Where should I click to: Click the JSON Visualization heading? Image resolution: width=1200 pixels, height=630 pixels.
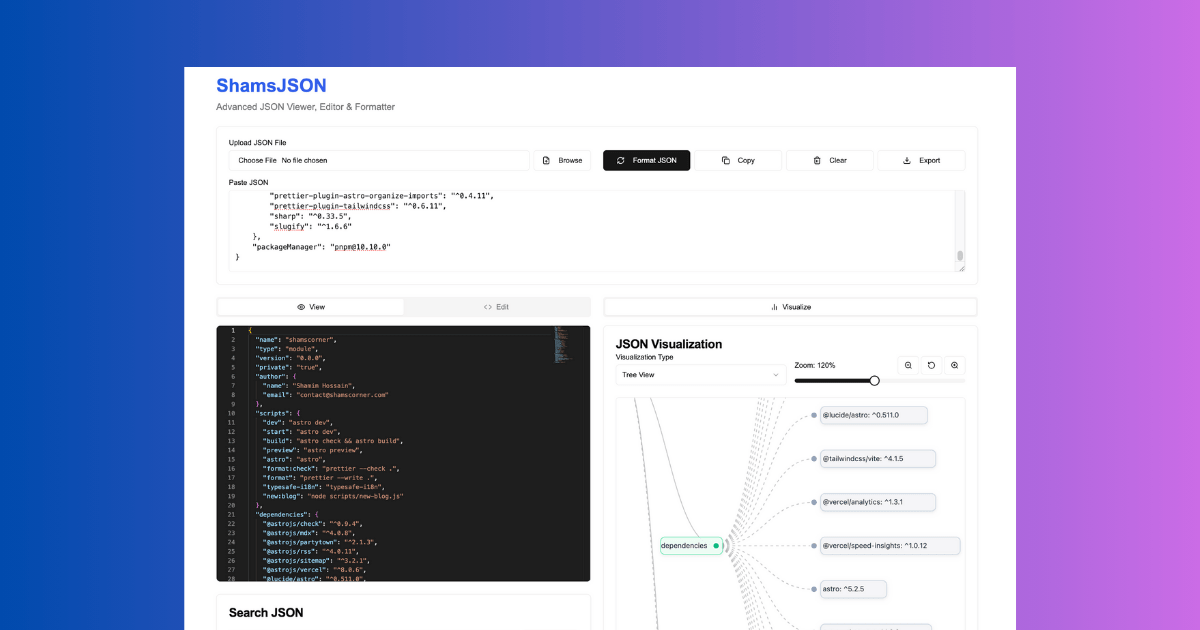click(x=669, y=344)
